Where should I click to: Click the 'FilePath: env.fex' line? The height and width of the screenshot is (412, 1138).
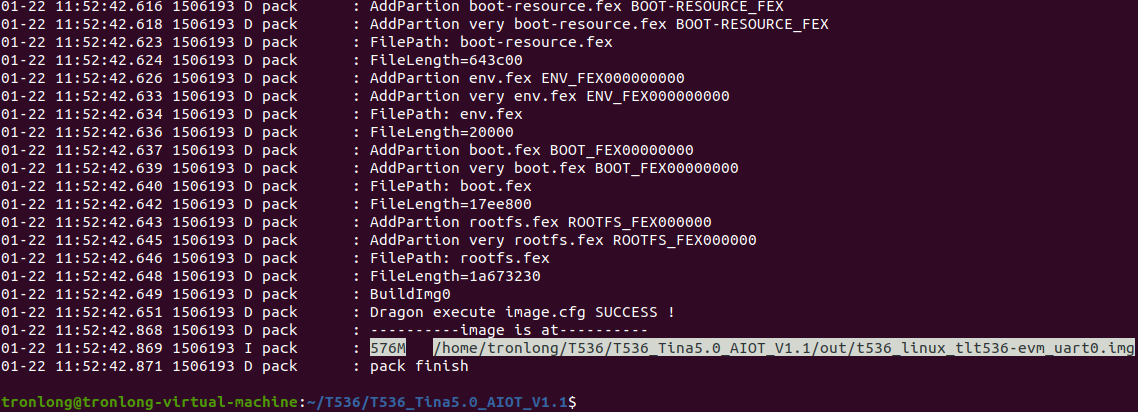446,115
